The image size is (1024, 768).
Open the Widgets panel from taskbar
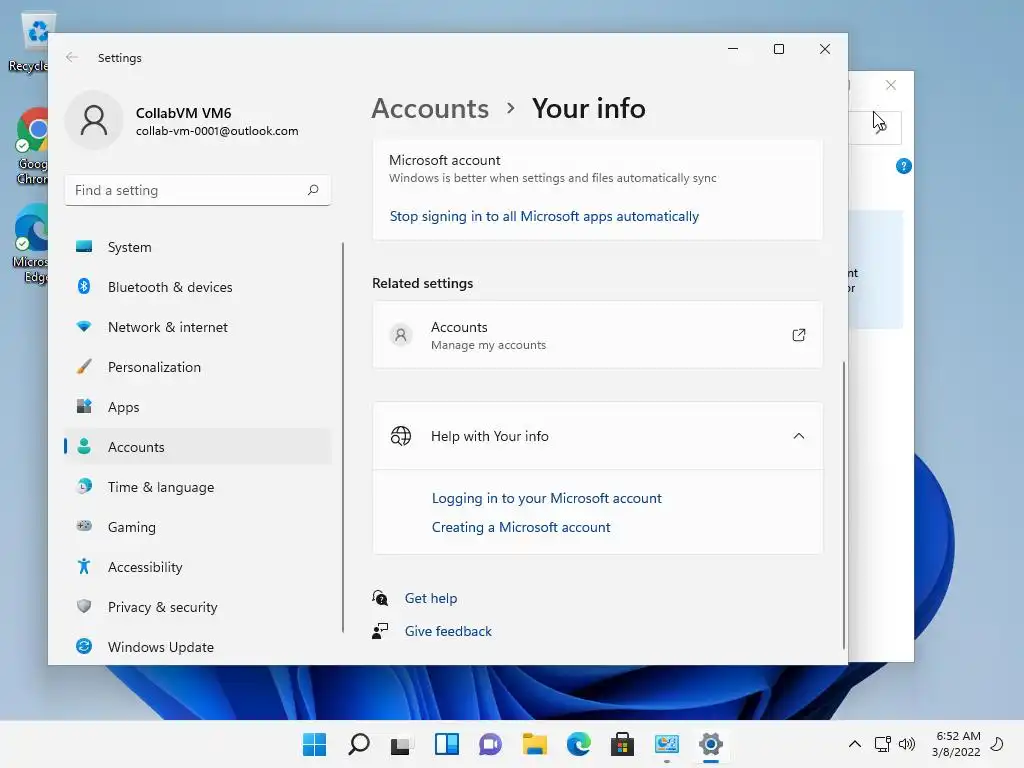point(447,744)
